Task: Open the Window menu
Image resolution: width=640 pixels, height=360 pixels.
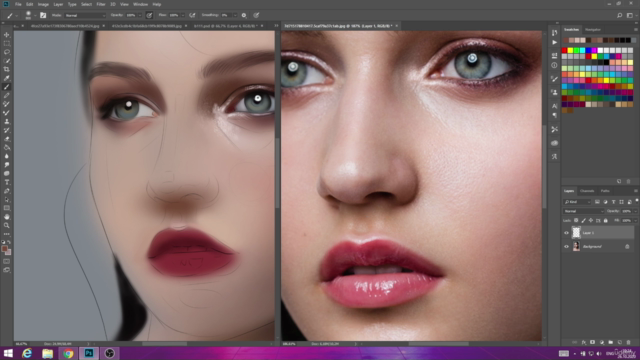Action: (x=140, y=4)
